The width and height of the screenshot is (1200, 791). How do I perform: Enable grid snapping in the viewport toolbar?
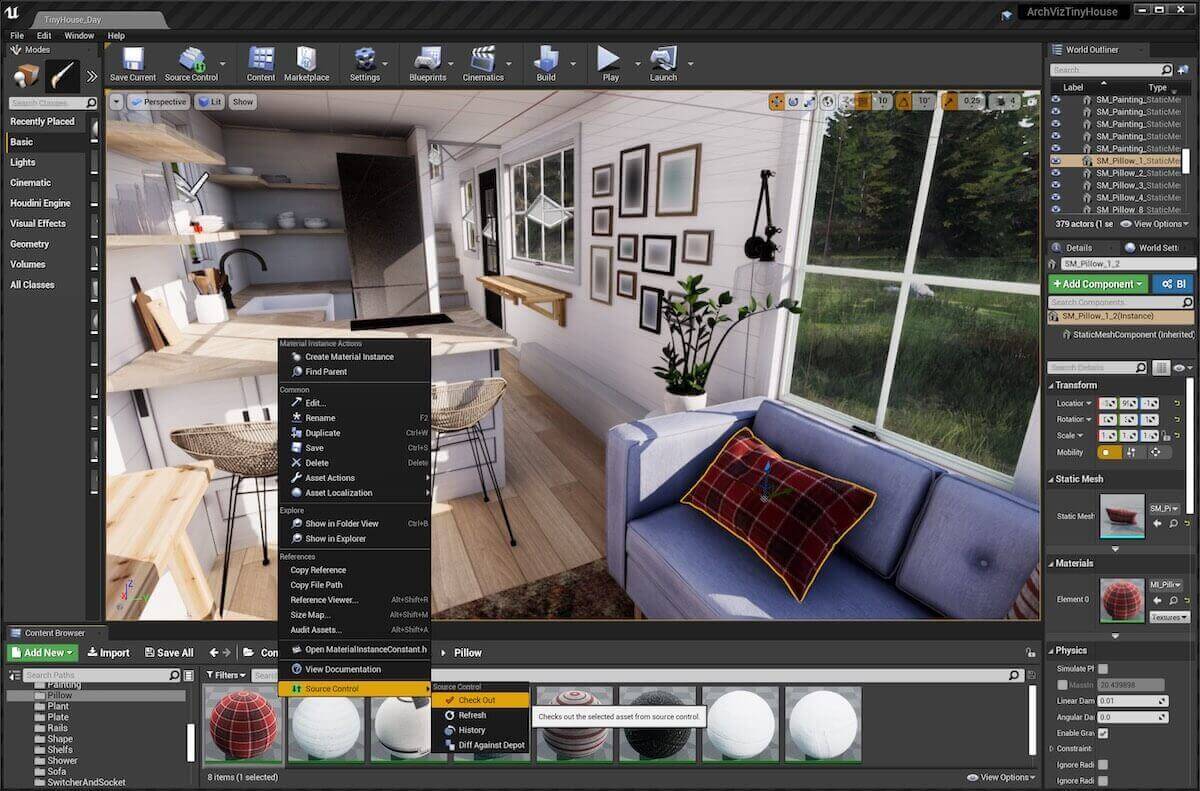click(862, 100)
